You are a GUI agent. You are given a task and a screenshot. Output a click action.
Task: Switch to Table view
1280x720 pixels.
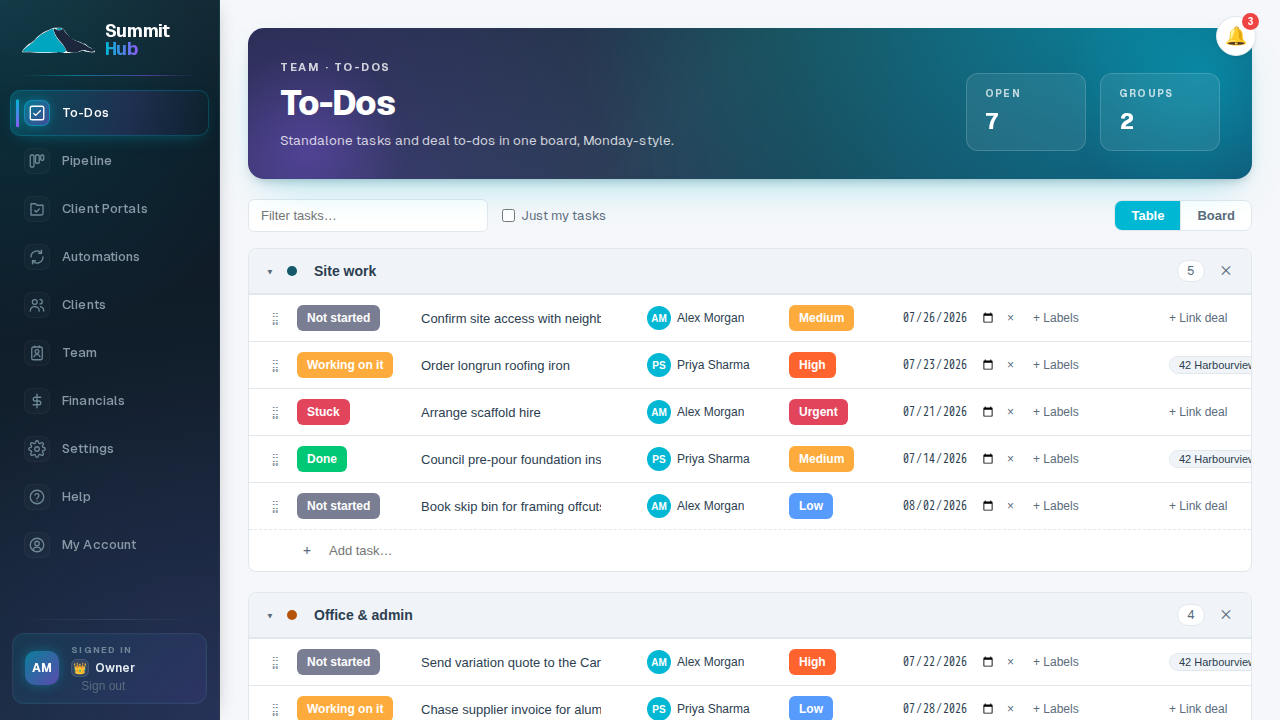click(1148, 215)
